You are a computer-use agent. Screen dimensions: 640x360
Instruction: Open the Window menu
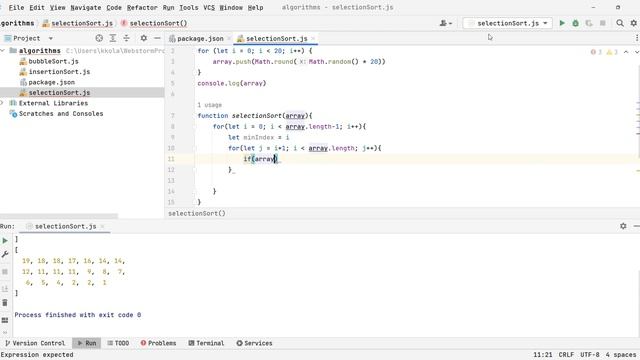[x=231, y=7]
